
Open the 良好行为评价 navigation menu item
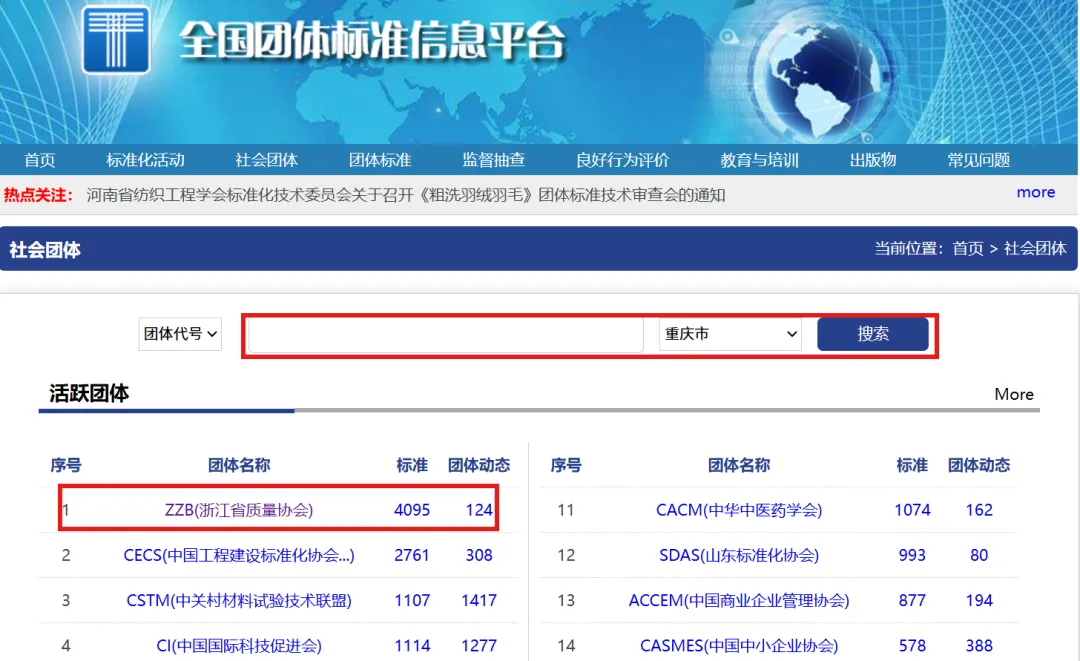[x=623, y=160]
